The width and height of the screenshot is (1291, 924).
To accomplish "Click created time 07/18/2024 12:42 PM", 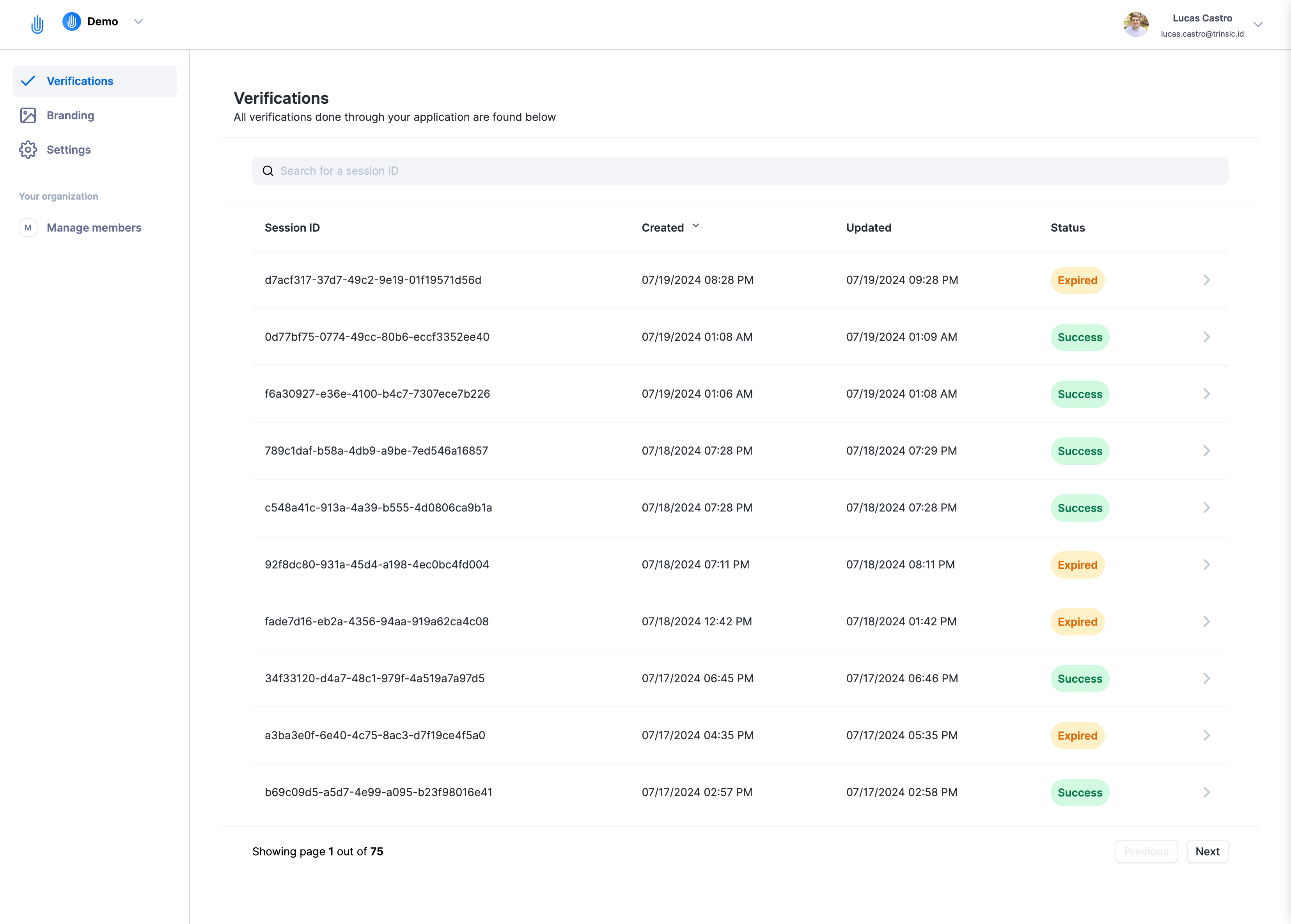I will (697, 621).
